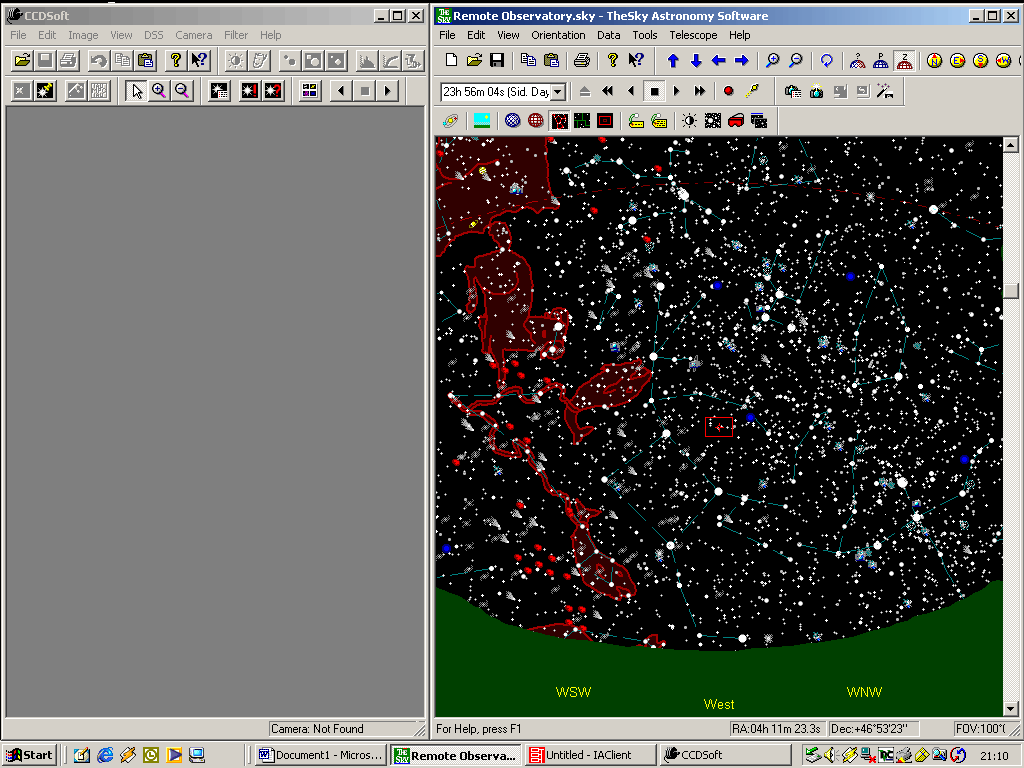
Task: Open the Data menu in TheSky
Action: pos(608,35)
